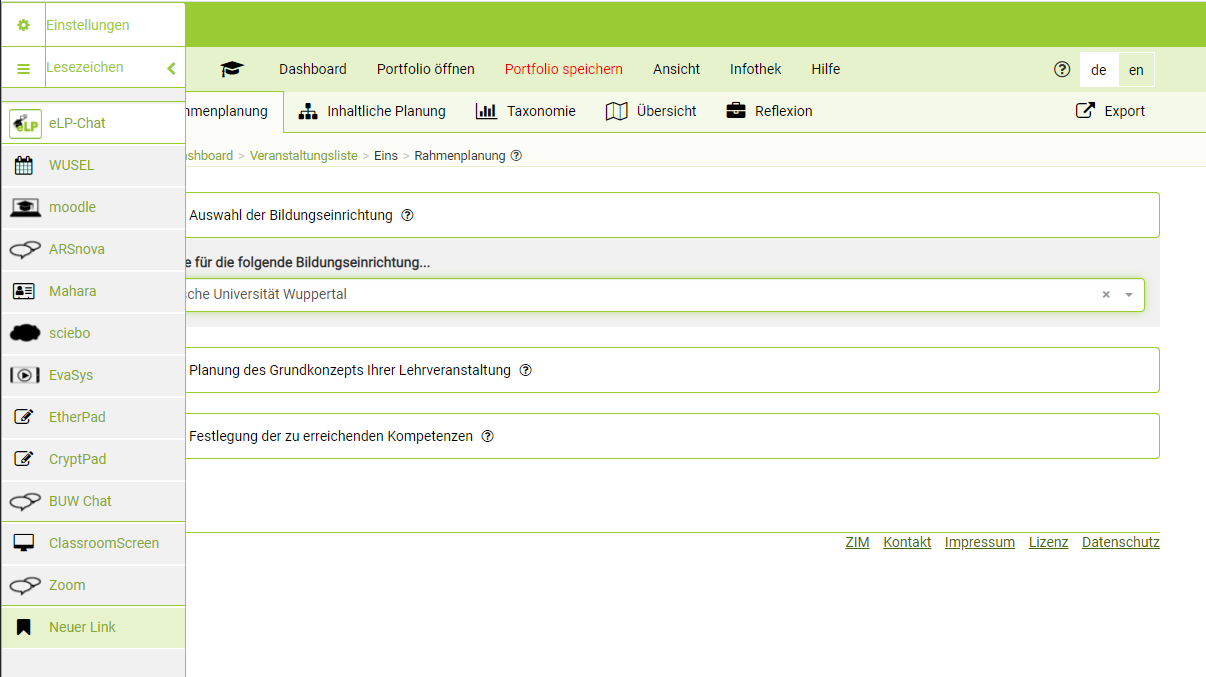
Task: Follow the Kontakt footer link
Action: coord(907,542)
